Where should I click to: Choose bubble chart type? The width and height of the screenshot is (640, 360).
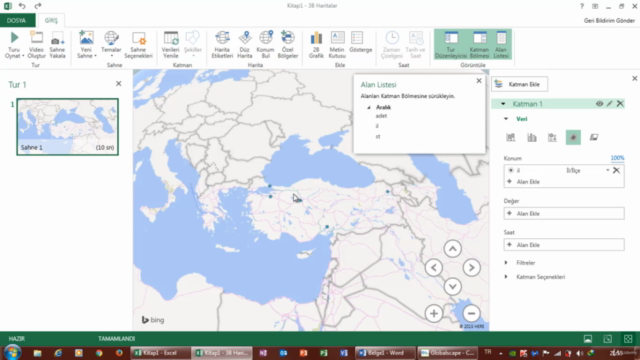point(552,138)
